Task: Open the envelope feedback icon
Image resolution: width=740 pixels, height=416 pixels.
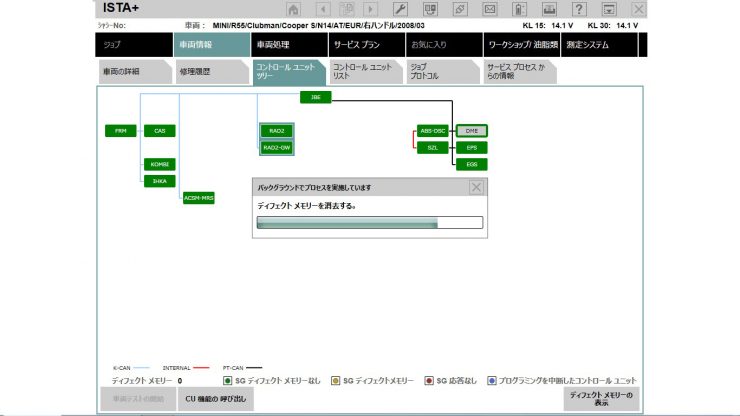Action: pyautogui.click(x=490, y=9)
